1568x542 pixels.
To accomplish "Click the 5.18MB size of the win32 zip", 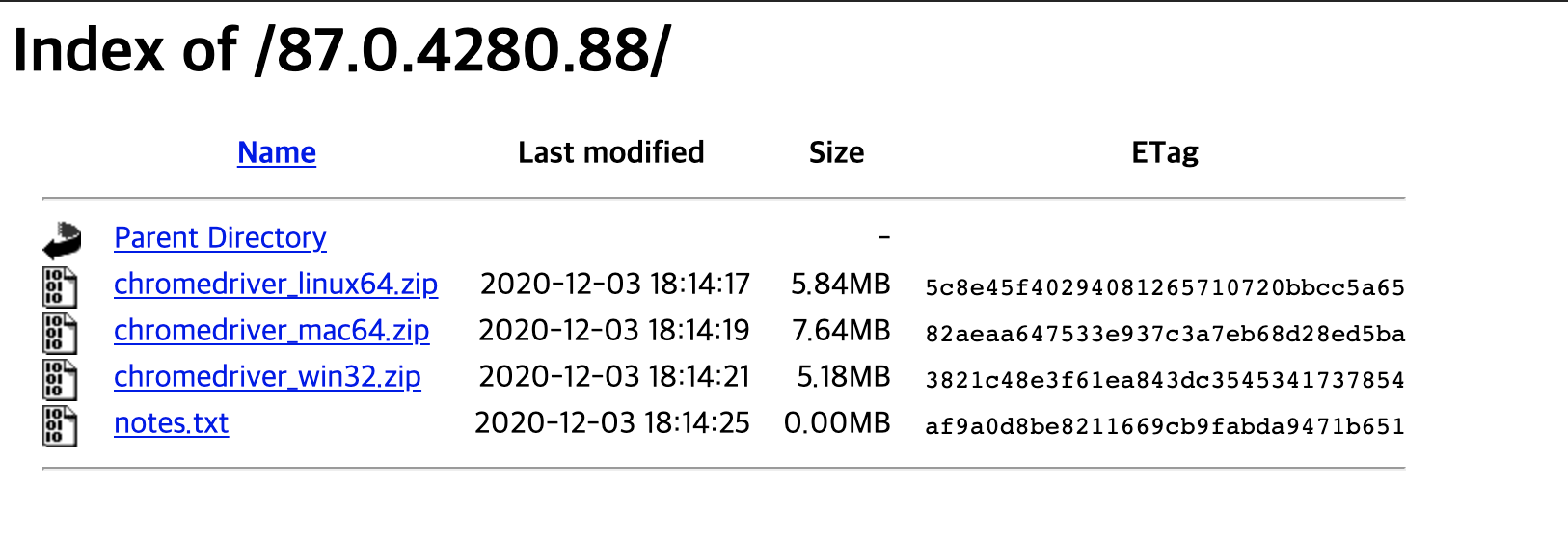I will [x=844, y=376].
